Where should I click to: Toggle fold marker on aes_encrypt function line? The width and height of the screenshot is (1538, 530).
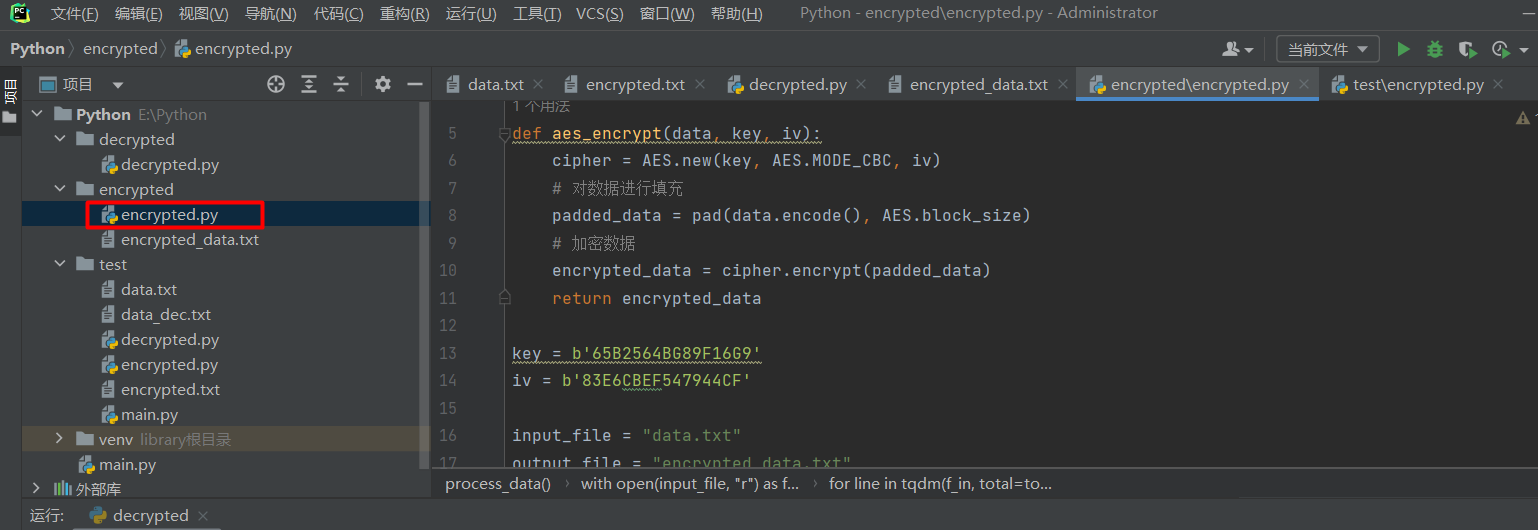point(504,134)
